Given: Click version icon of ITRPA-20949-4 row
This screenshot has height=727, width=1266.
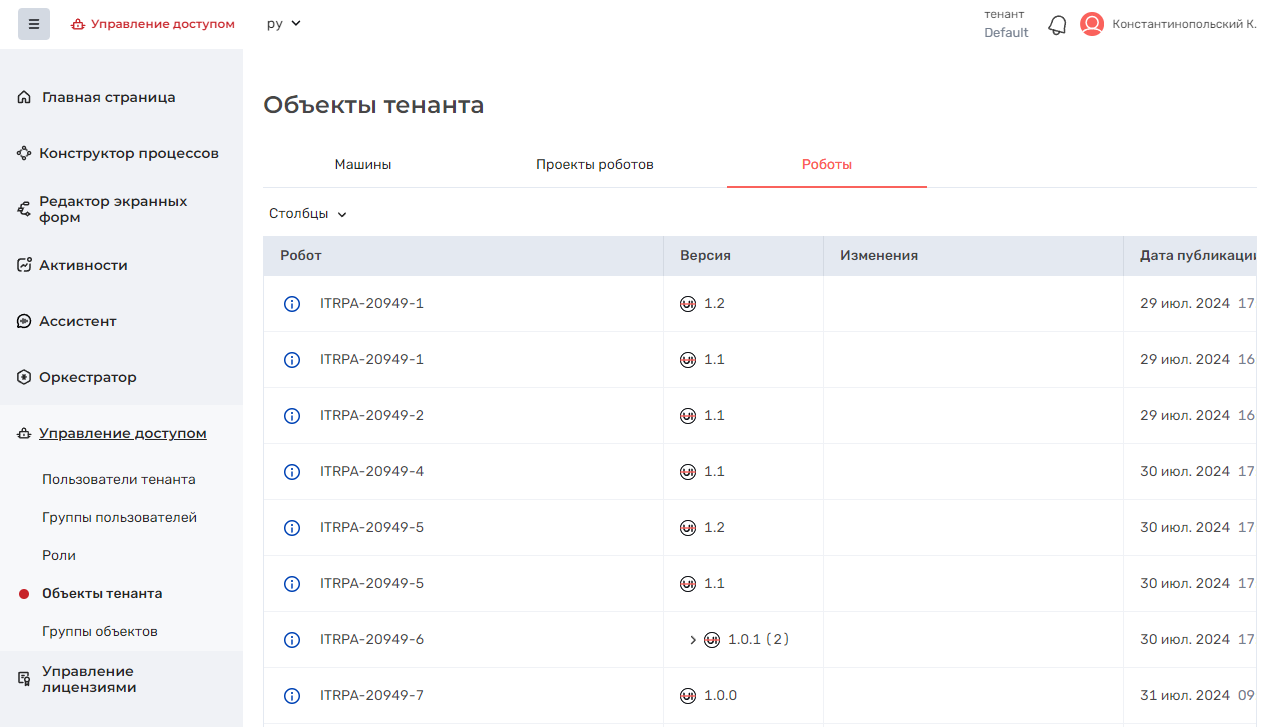Looking at the screenshot, I should click(x=688, y=472).
